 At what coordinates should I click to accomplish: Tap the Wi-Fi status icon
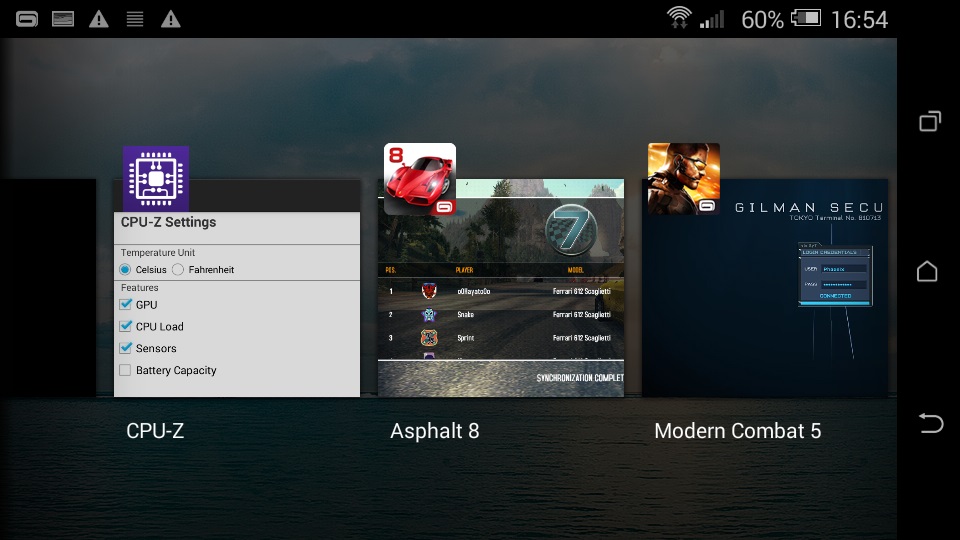click(x=680, y=19)
